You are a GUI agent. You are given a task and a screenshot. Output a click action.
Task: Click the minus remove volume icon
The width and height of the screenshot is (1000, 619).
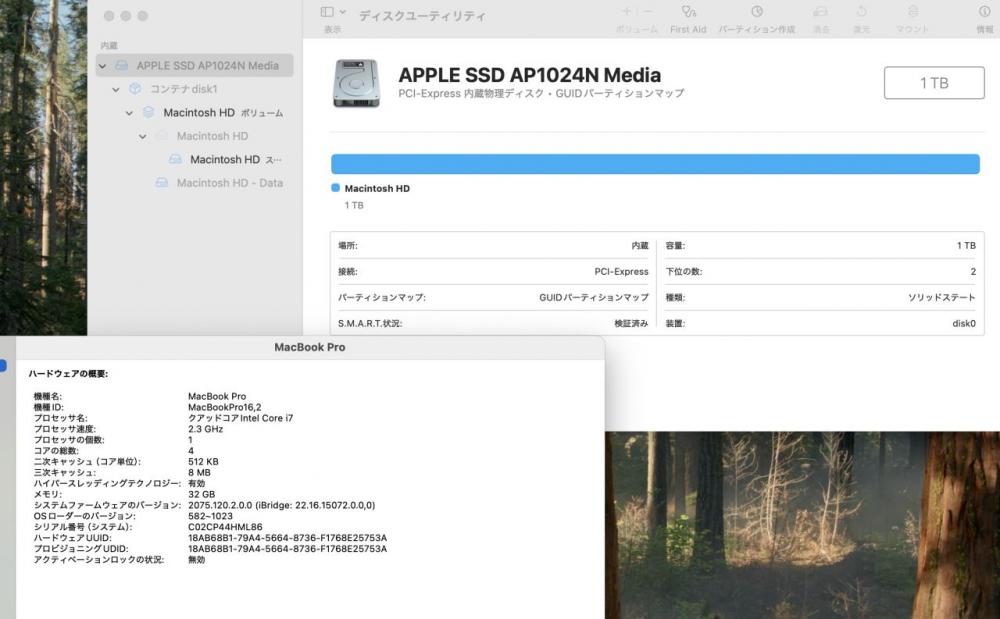(648, 11)
